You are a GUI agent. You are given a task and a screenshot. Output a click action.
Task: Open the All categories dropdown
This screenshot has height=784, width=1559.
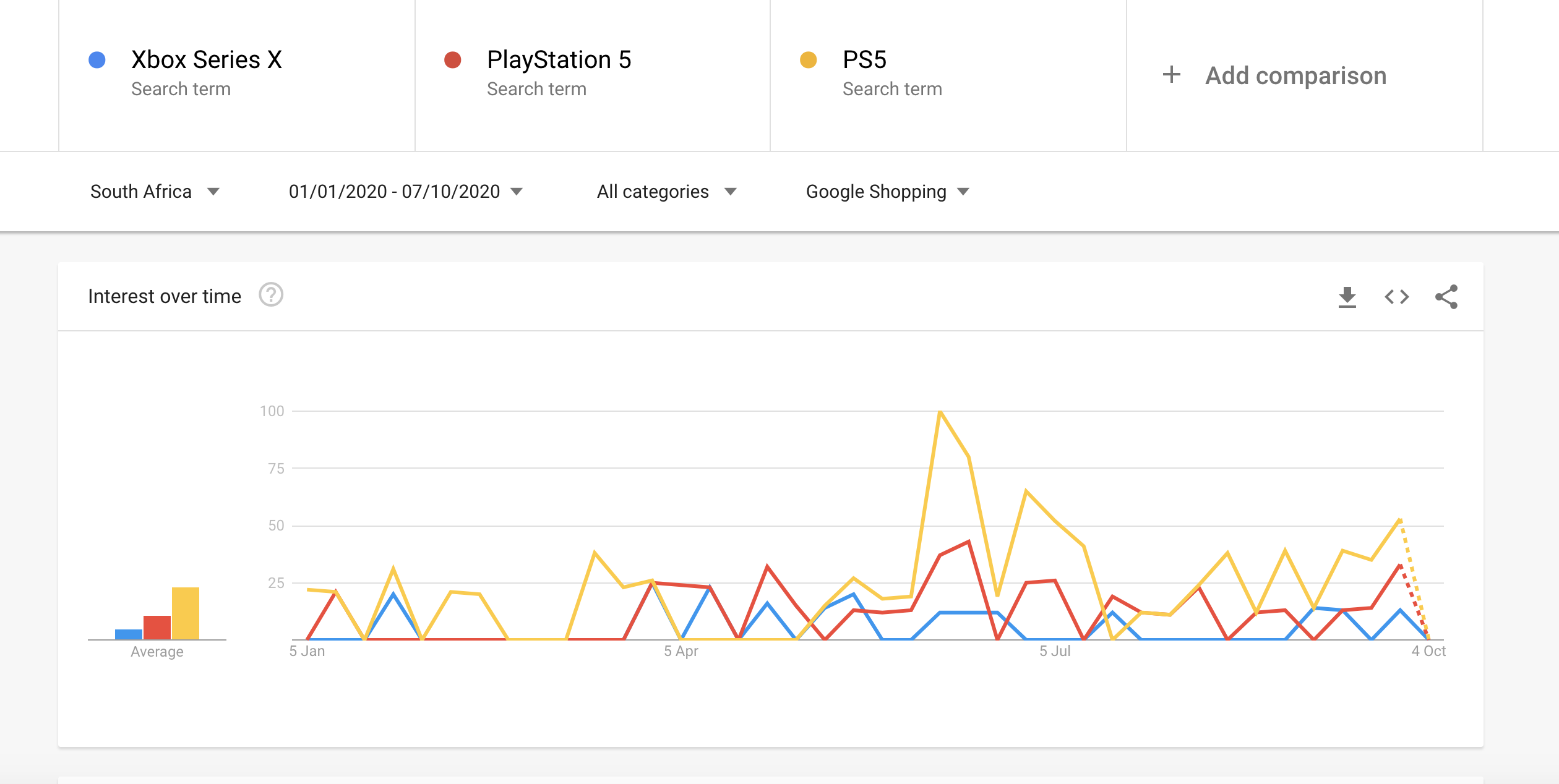(x=666, y=192)
